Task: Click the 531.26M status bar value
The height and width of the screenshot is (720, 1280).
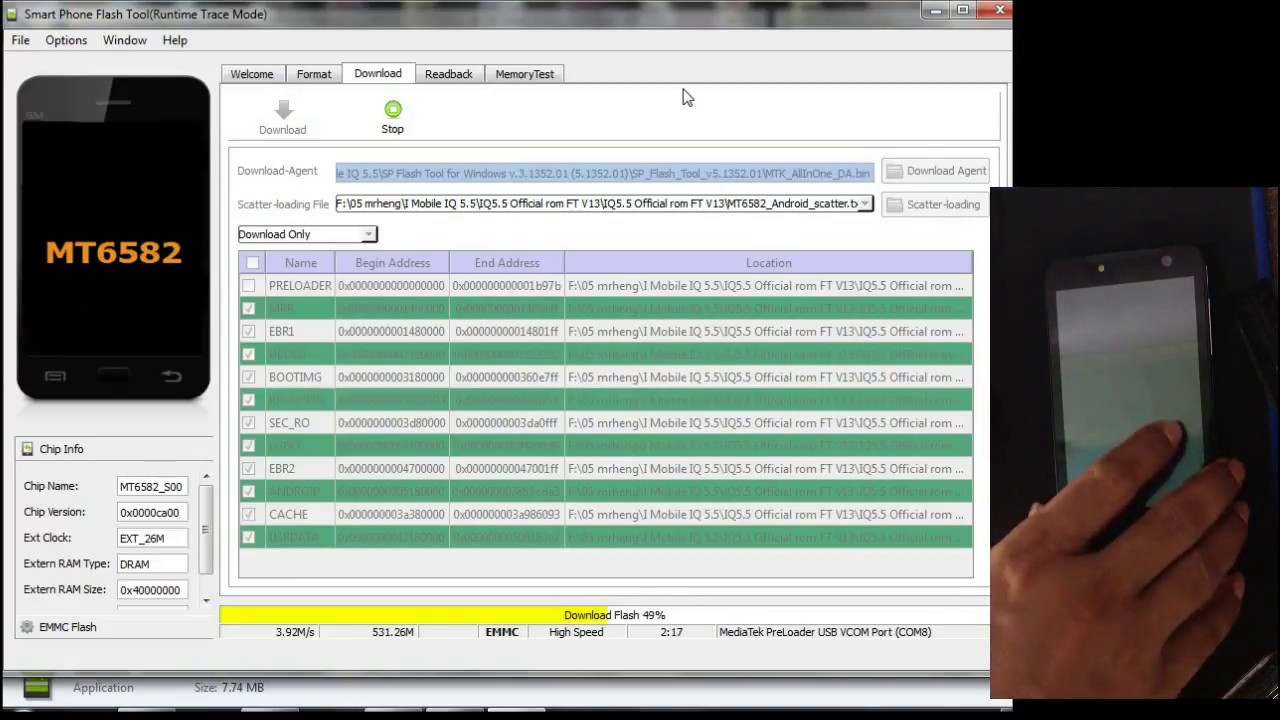Action: coord(393,632)
